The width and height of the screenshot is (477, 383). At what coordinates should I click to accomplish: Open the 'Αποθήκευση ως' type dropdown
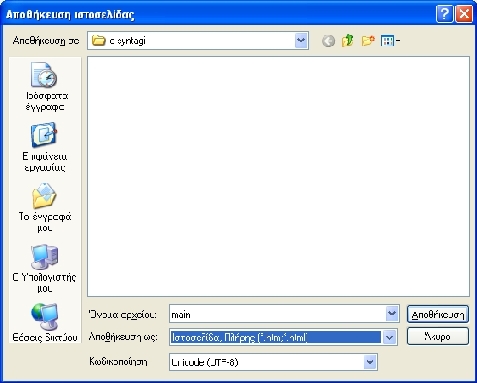(389, 337)
